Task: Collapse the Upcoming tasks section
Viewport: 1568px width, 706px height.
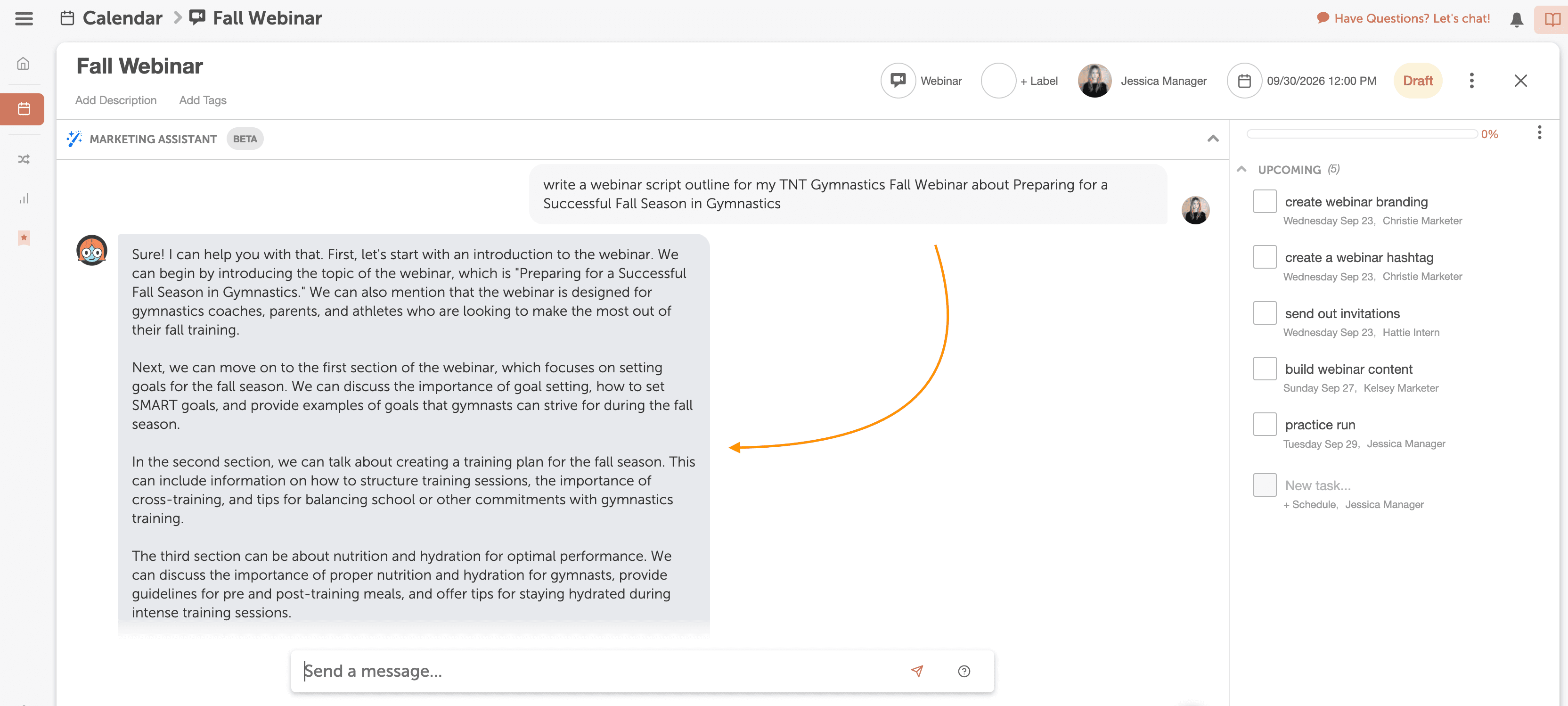Action: [x=1241, y=169]
